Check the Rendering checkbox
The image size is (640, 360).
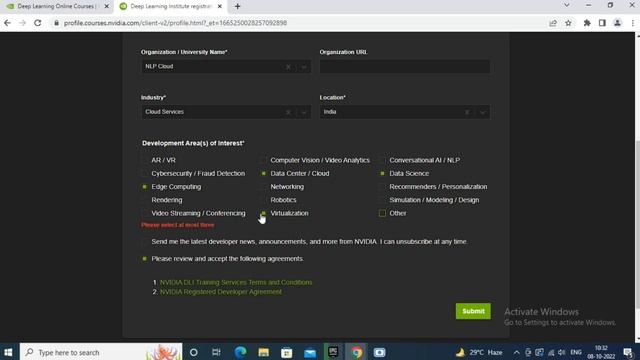[144, 200]
